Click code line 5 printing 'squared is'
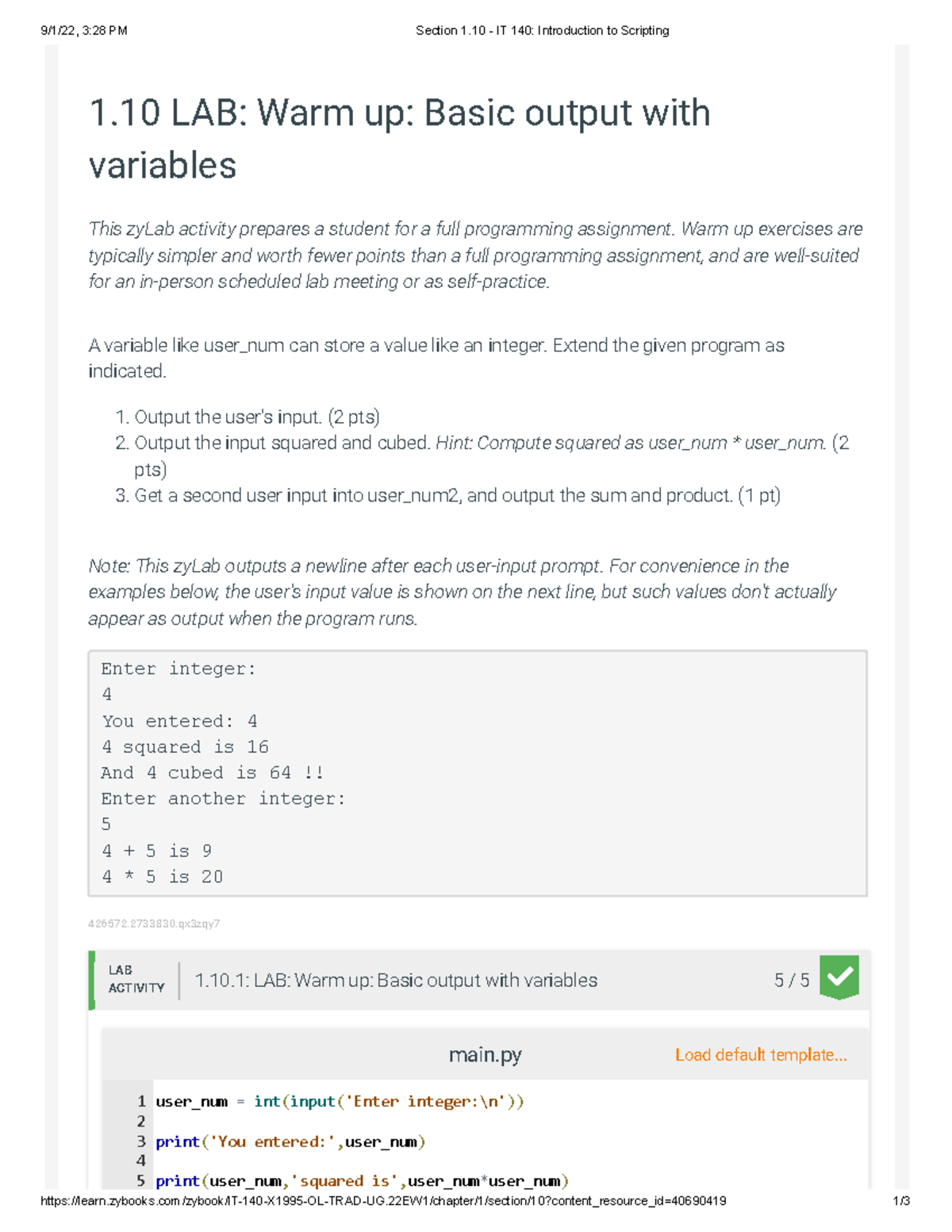The height and width of the screenshot is (1232, 952). tap(362, 1181)
